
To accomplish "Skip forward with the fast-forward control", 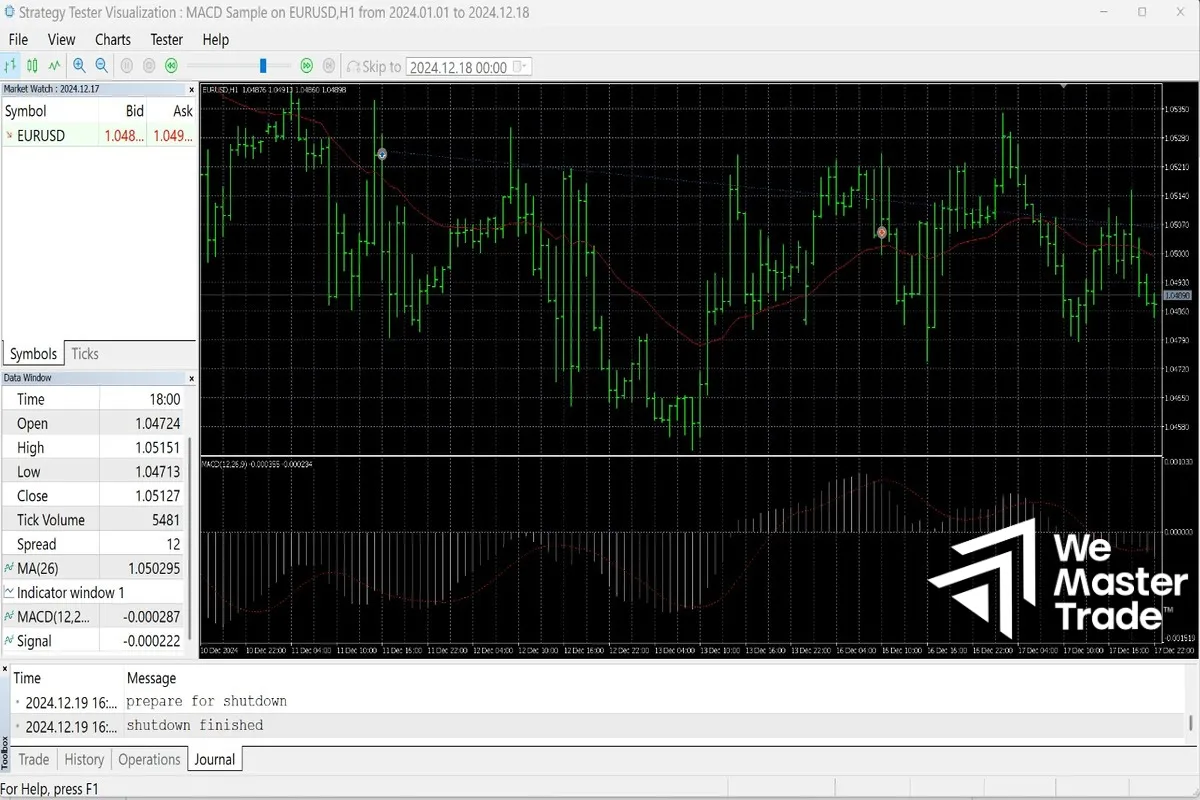I will pos(306,65).
